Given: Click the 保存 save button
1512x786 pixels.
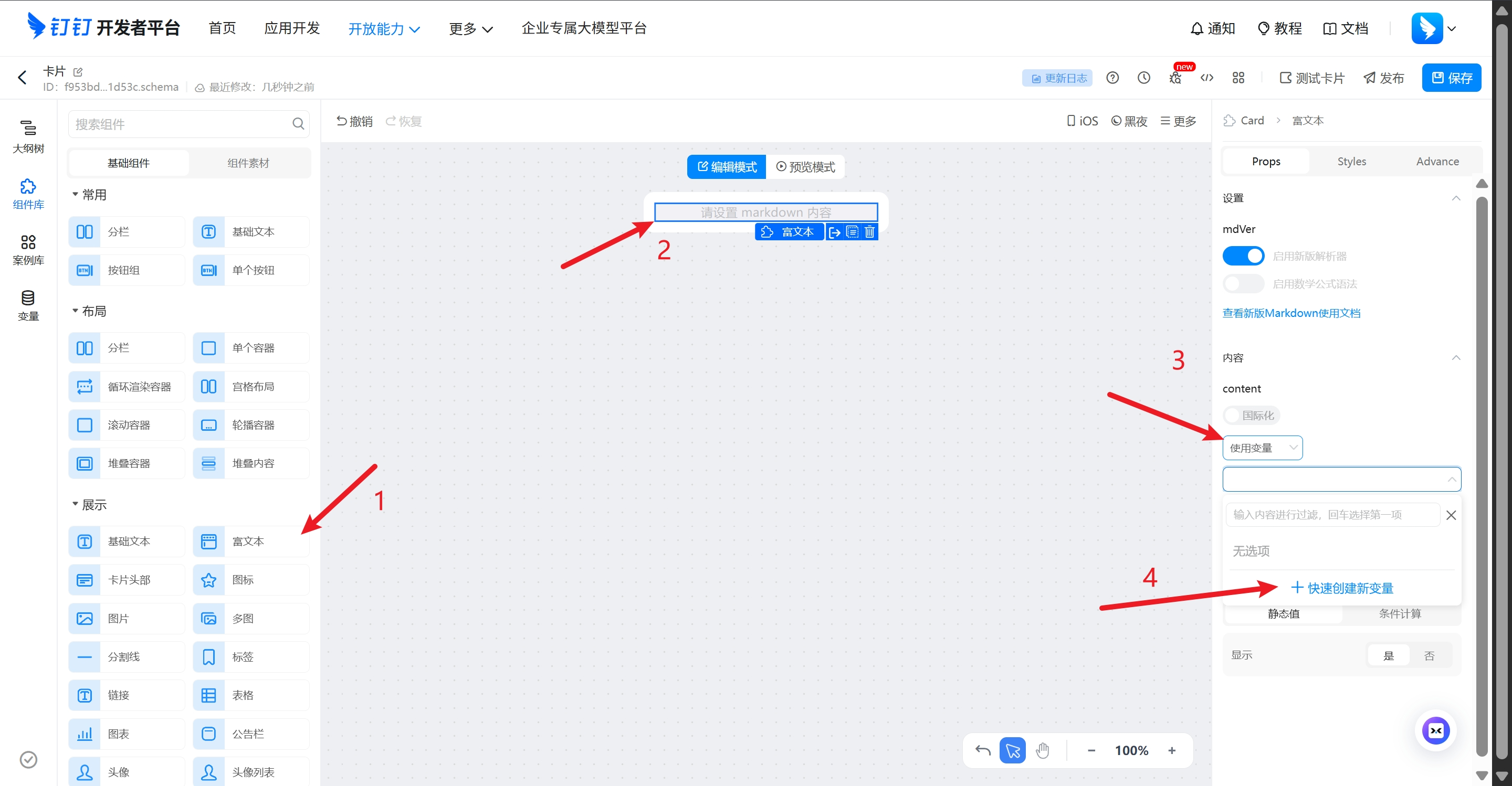Looking at the screenshot, I should pyautogui.click(x=1451, y=78).
